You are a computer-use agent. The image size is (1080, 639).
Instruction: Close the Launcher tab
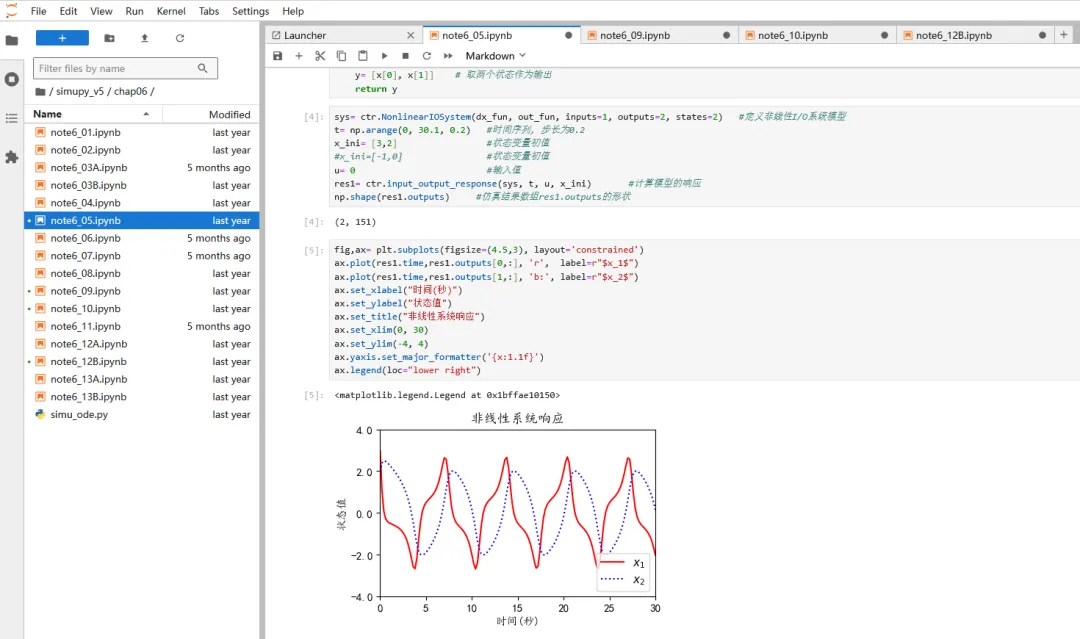(x=411, y=35)
